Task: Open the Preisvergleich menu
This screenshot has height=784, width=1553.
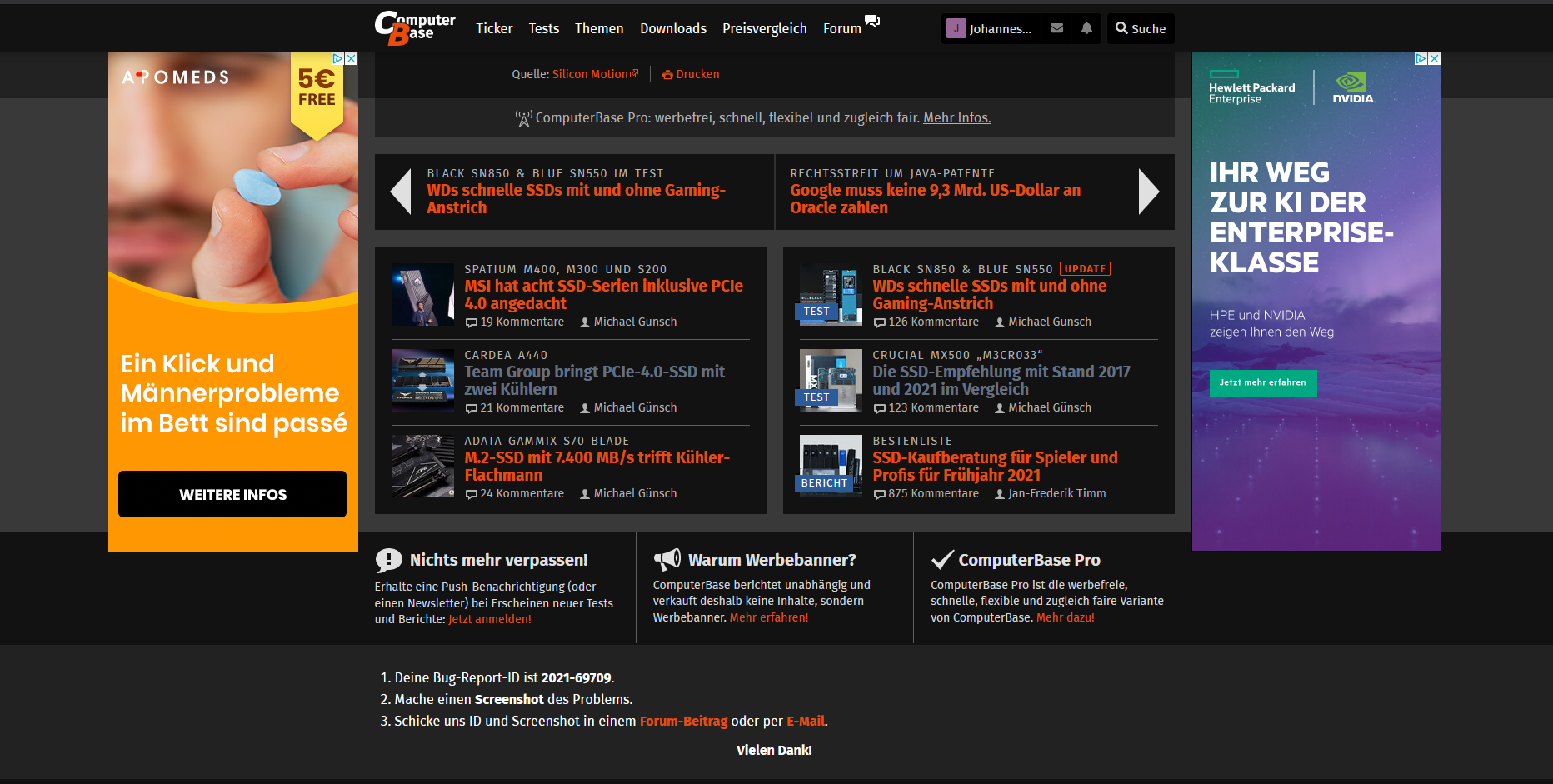Action: point(764,27)
